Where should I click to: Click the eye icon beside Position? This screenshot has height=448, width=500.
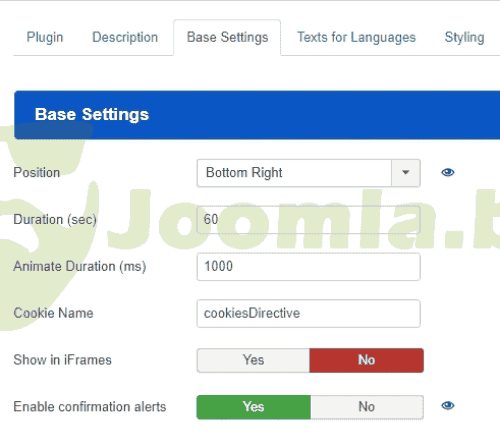[448, 172]
